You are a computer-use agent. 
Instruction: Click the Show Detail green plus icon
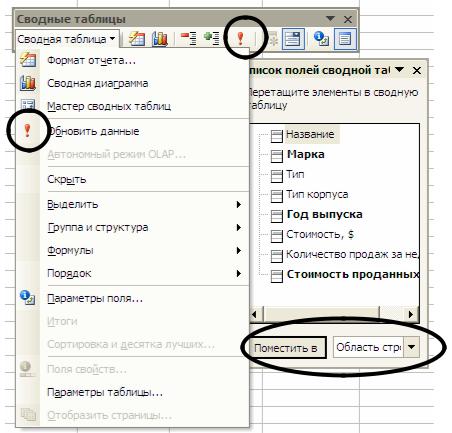(212, 39)
